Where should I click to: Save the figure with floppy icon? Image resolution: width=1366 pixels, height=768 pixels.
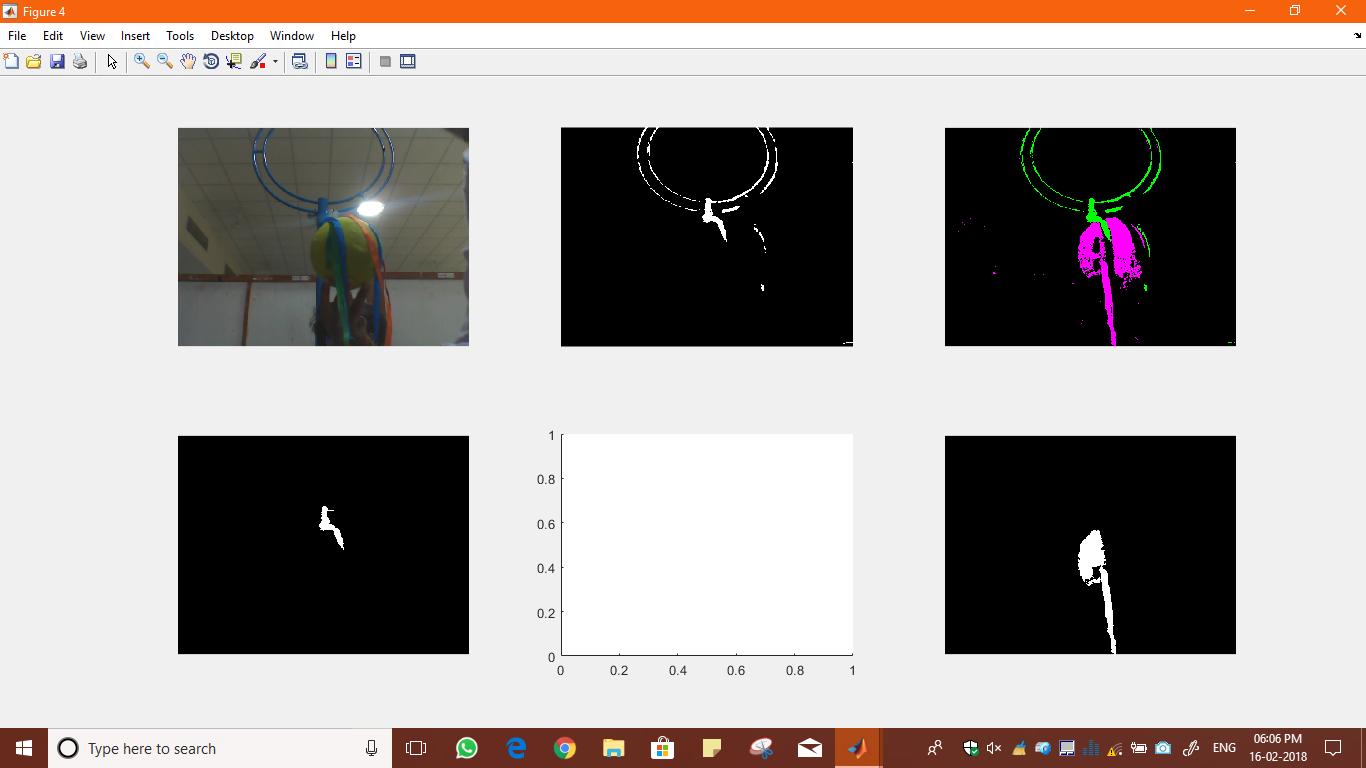click(x=57, y=61)
